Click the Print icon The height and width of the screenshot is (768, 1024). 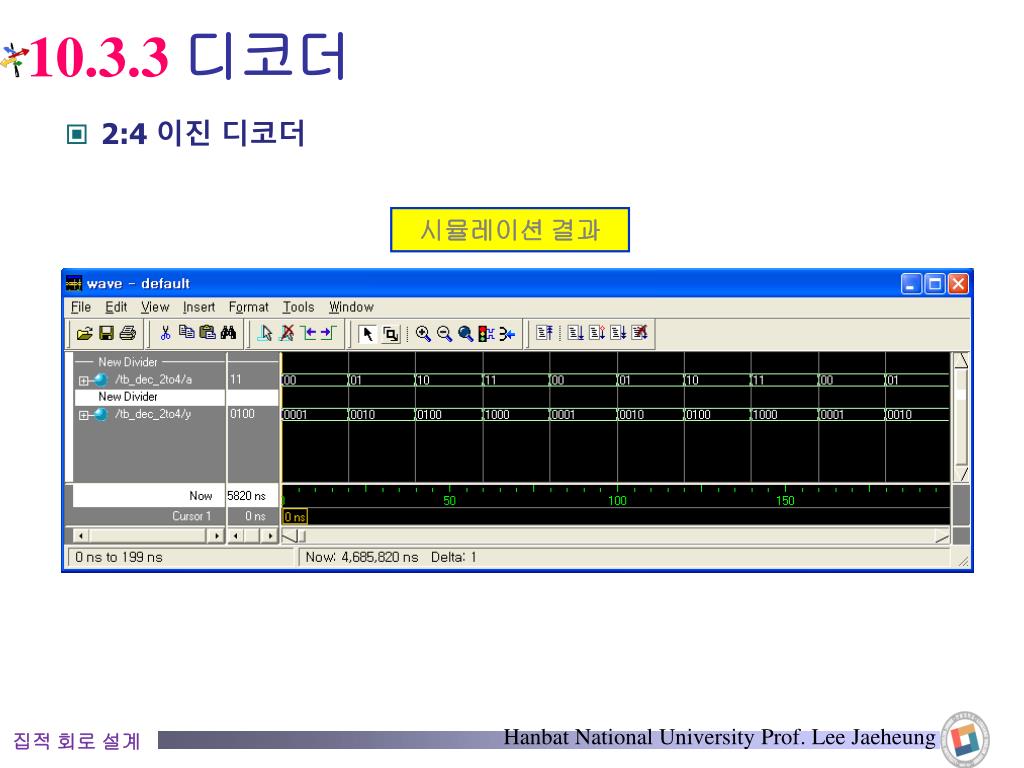127,334
